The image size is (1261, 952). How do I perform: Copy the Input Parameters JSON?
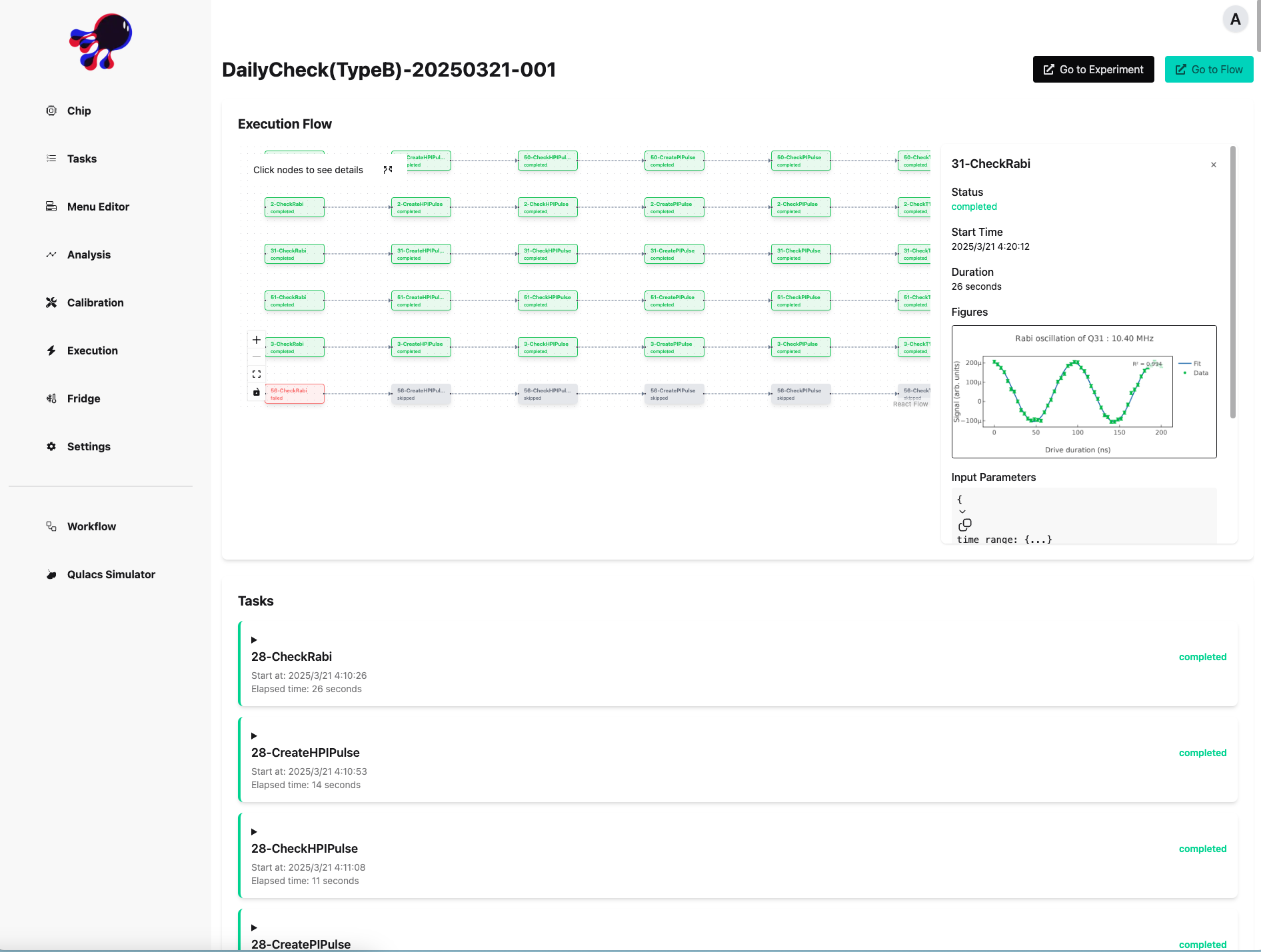(x=965, y=526)
